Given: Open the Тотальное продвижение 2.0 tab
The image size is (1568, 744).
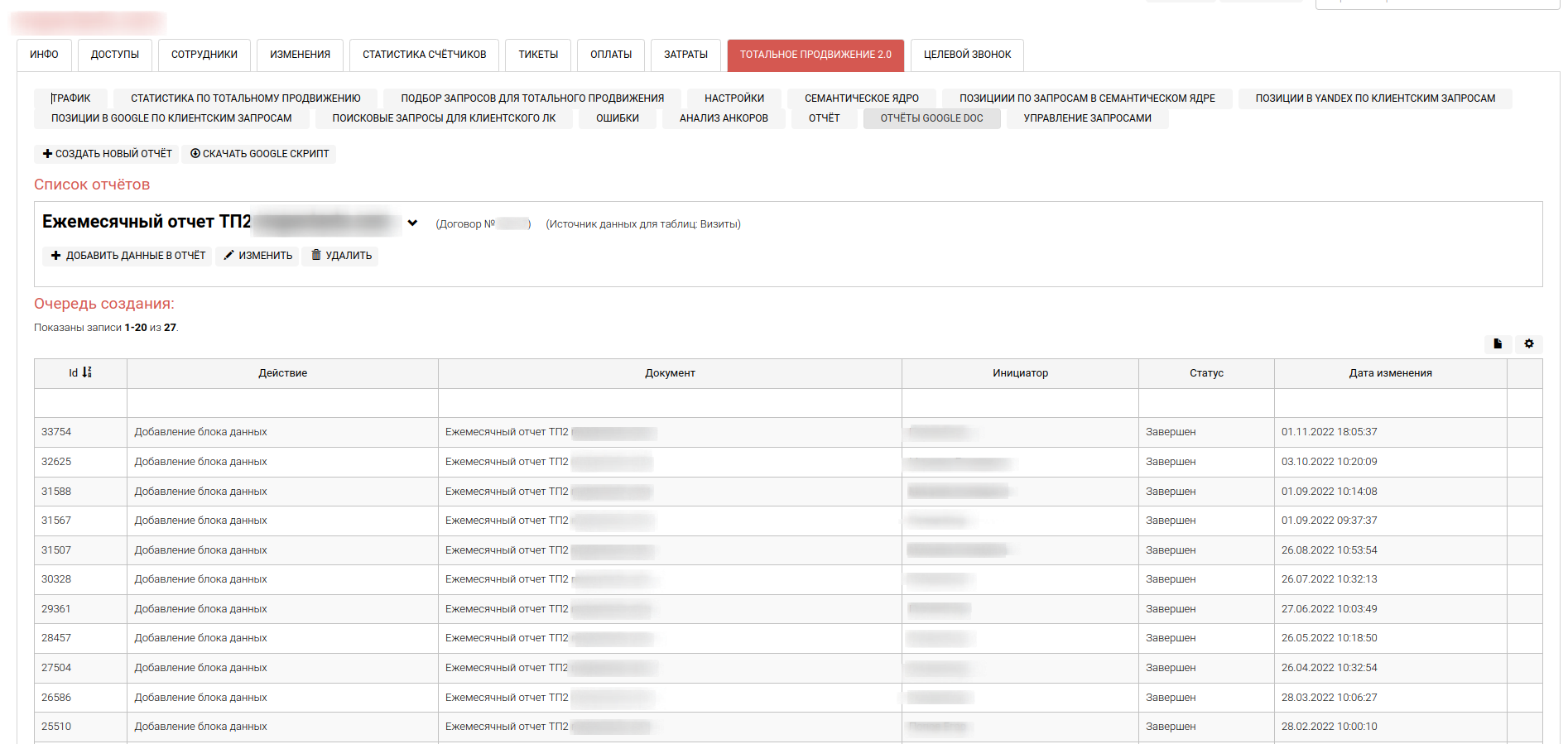Looking at the screenshot, I should (x=815, y=55).
